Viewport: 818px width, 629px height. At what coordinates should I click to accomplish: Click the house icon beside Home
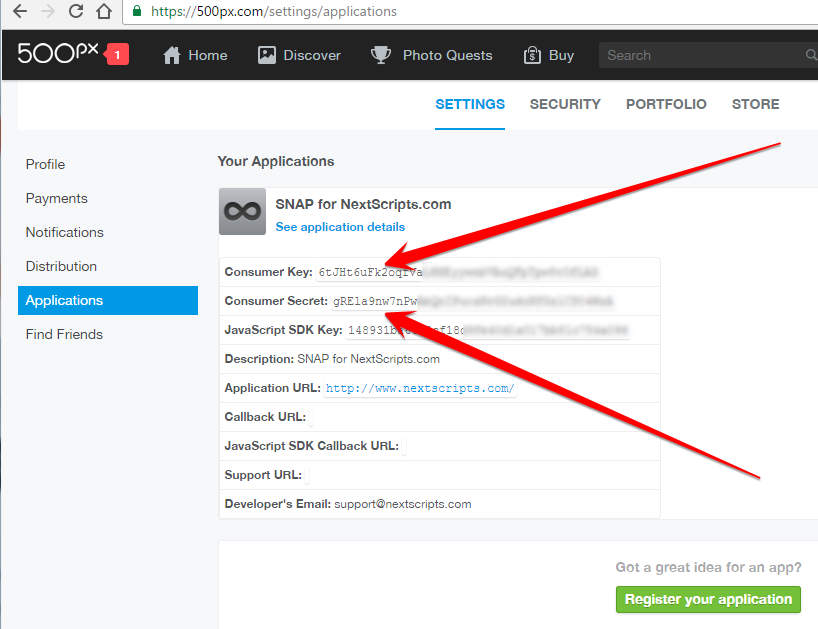tap(171, 55)
